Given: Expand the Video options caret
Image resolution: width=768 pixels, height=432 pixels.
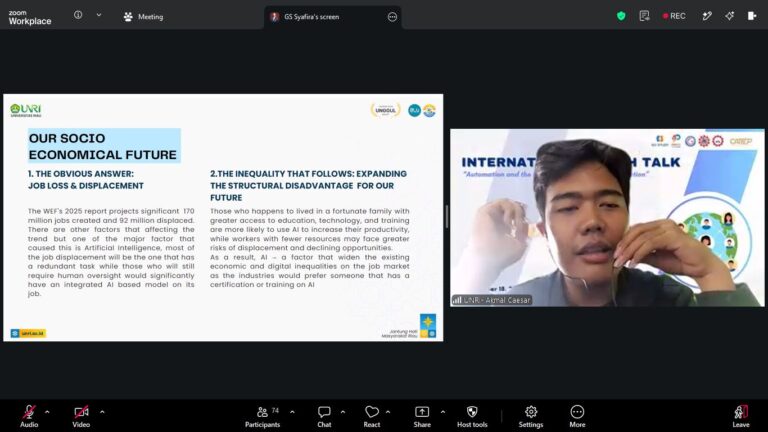Looking at the screenshot, I should click(x=102, y=412).
